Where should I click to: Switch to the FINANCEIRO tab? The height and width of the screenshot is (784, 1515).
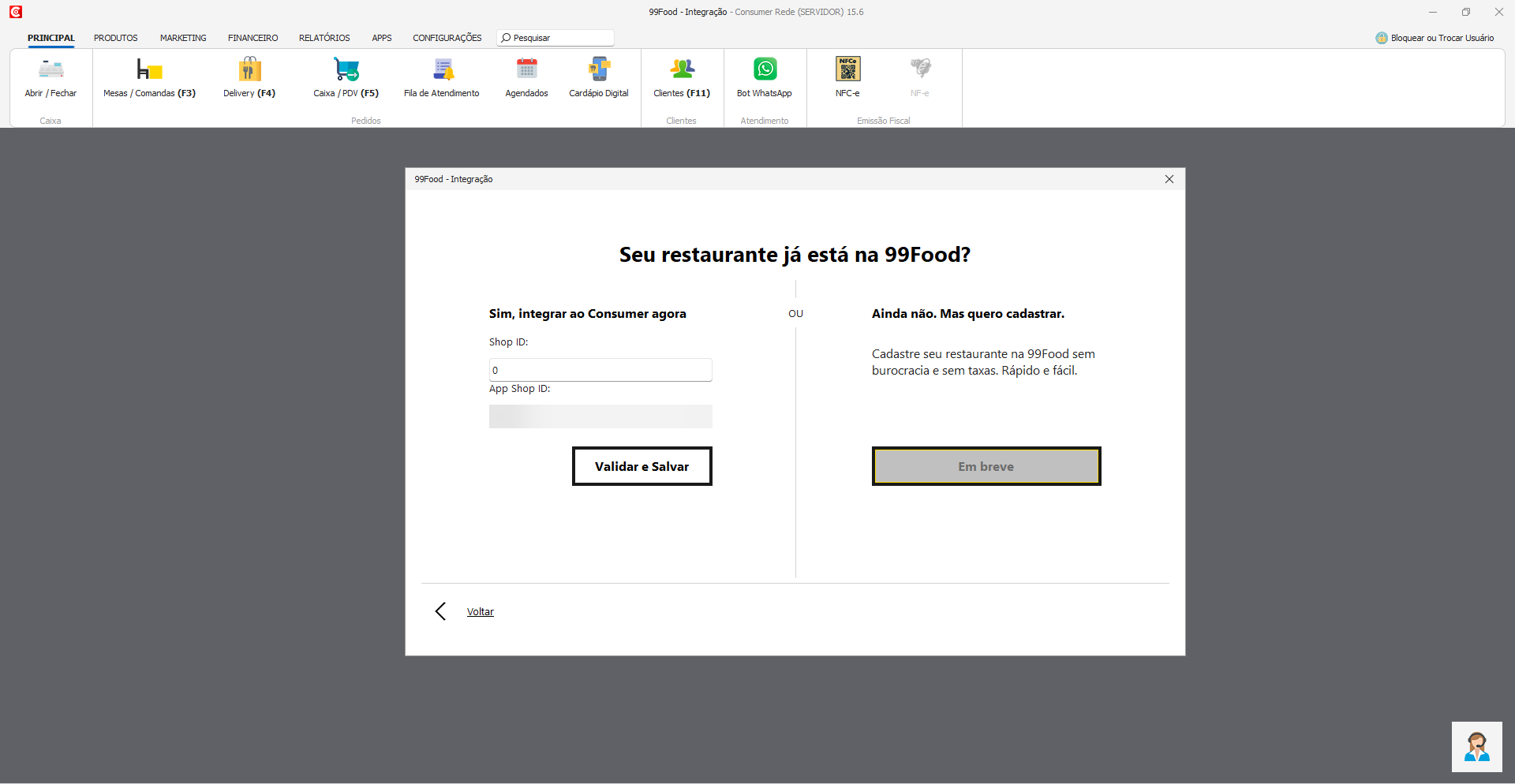pyautogui.click(x=252, y=38)
